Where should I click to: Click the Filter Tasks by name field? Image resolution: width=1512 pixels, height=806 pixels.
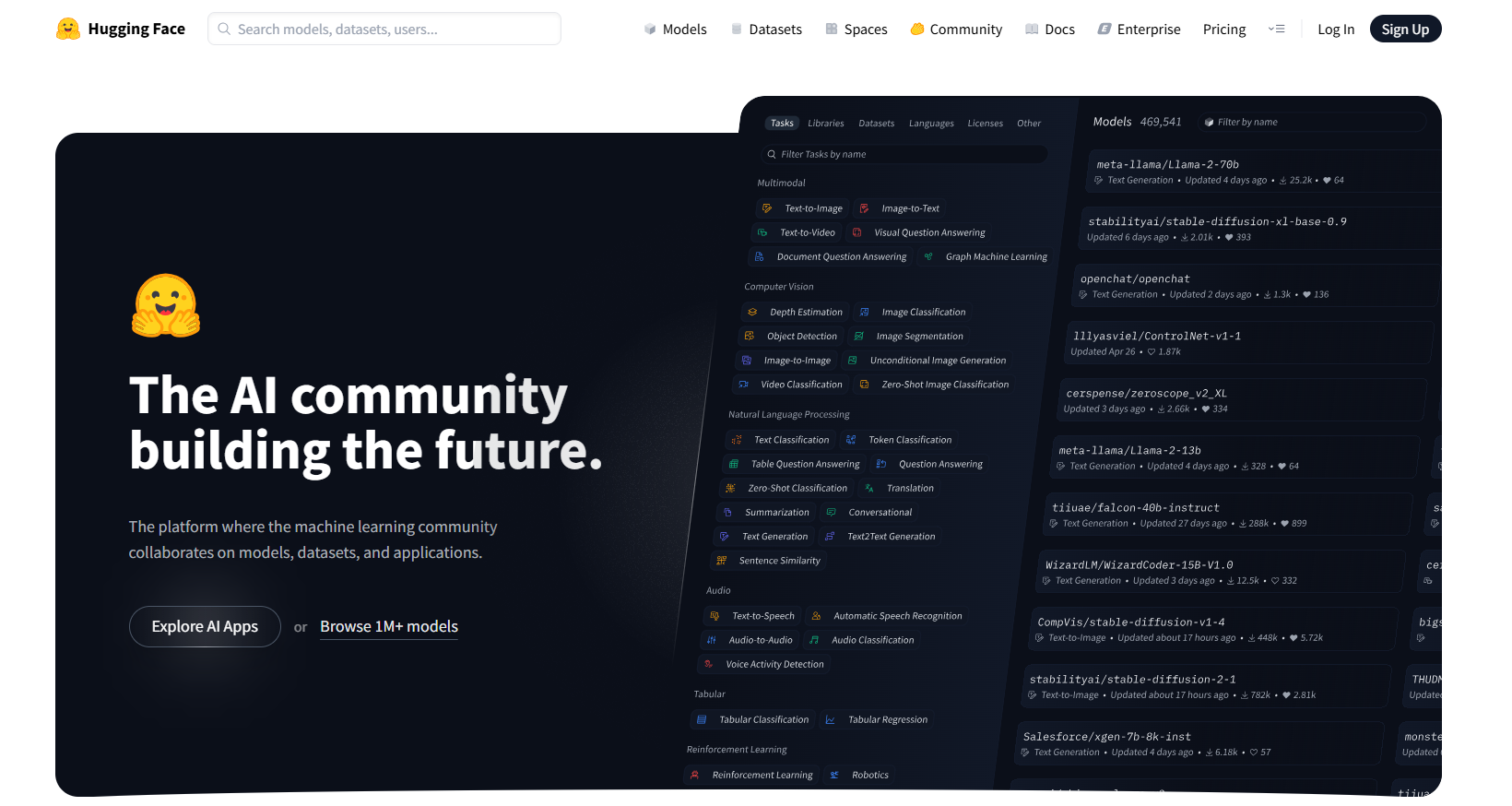(904, 154)
